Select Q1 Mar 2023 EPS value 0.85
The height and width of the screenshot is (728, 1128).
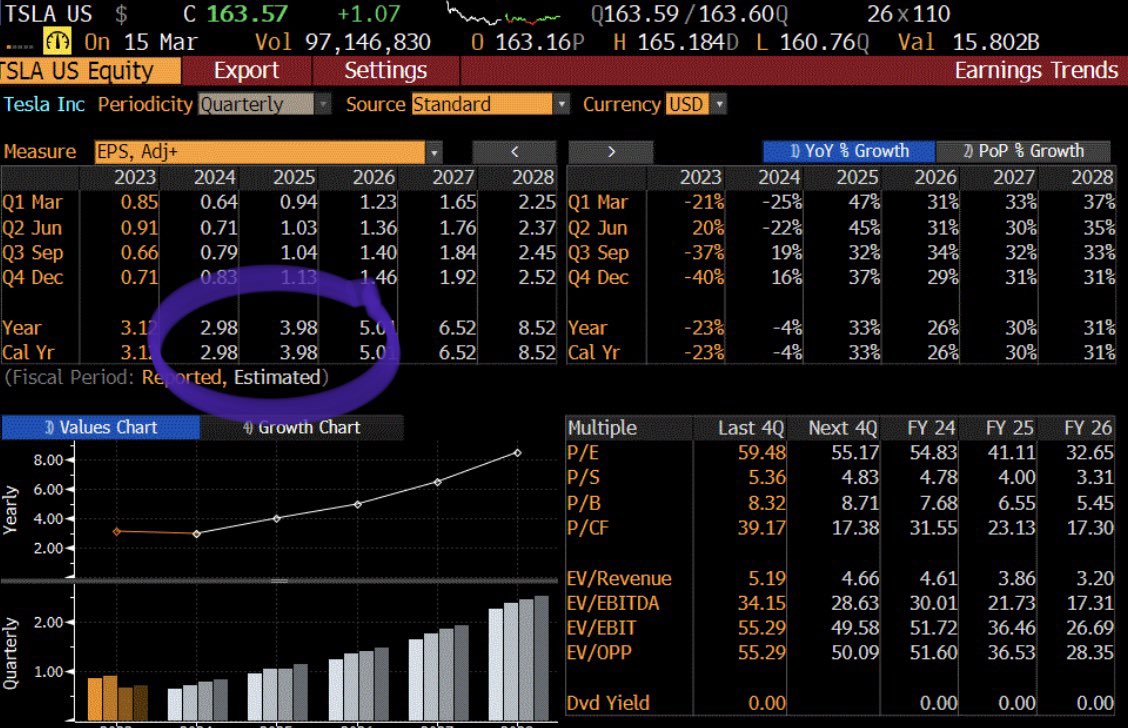139,202
